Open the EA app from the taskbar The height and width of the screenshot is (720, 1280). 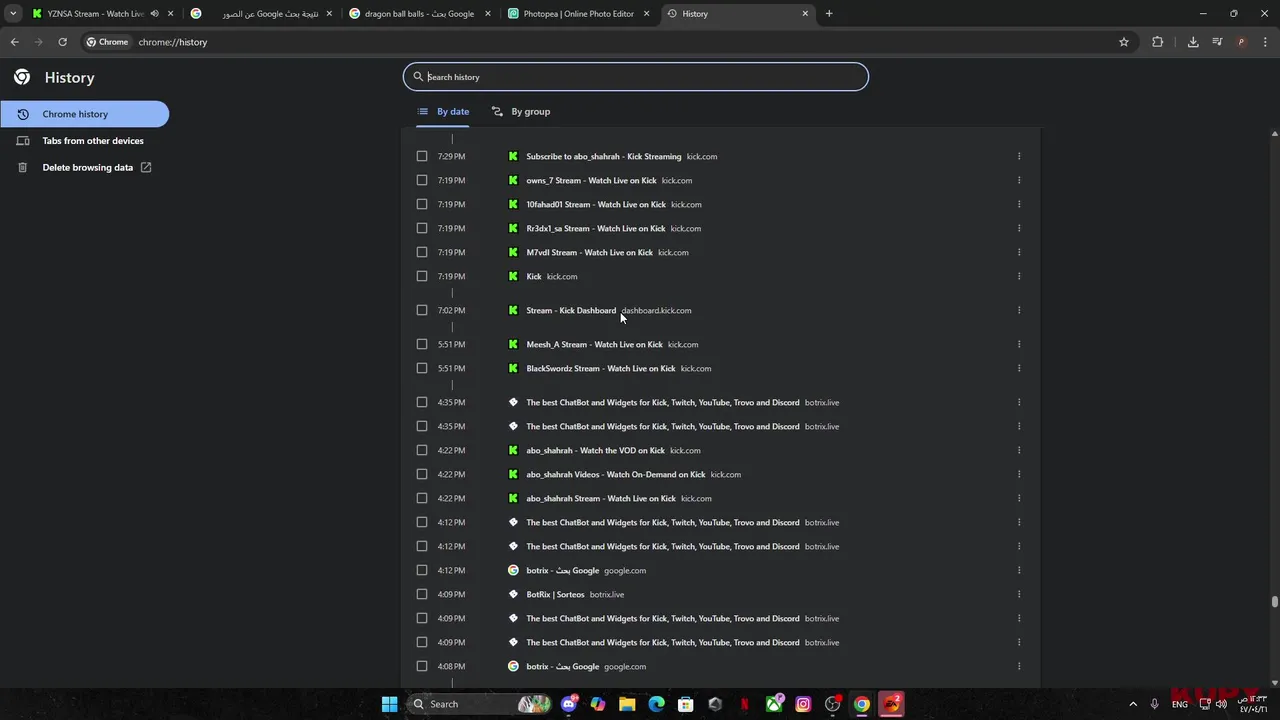pyautogui.click(x=891, y=704)
